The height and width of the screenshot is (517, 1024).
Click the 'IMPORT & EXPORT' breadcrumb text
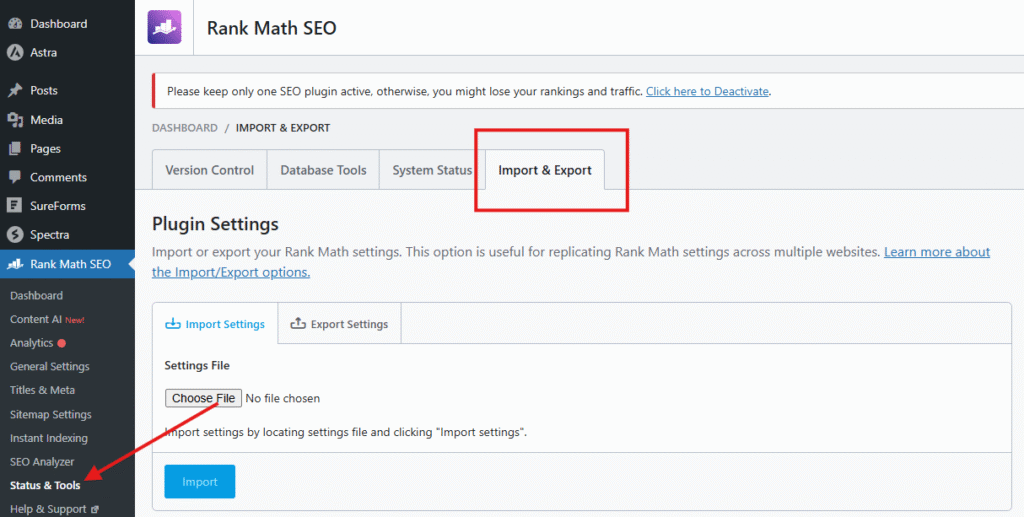click(283, 128)
